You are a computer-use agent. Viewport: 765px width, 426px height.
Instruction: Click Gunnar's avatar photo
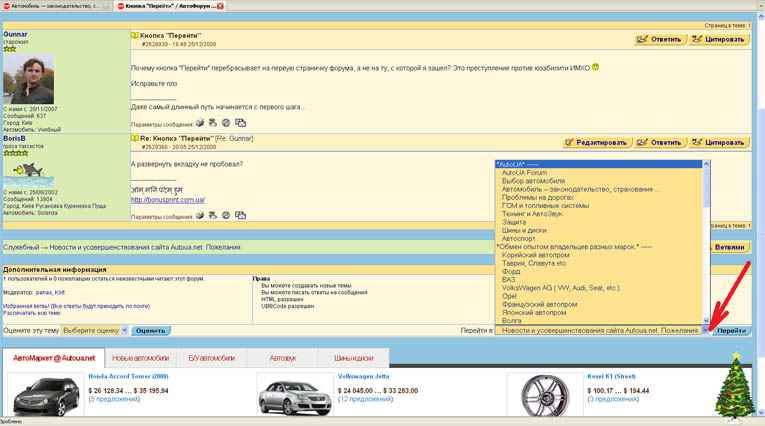pos(29,79)
